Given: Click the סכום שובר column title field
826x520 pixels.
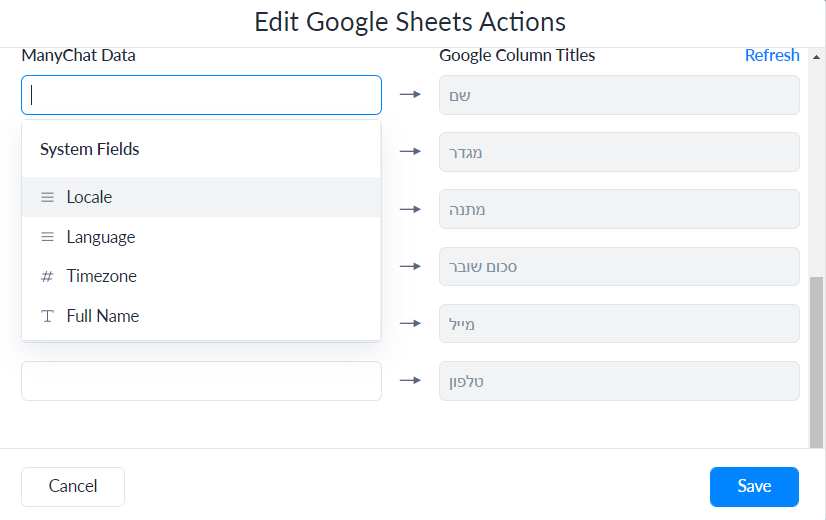Looking at the screenshot, I should [x=619, y=267].
